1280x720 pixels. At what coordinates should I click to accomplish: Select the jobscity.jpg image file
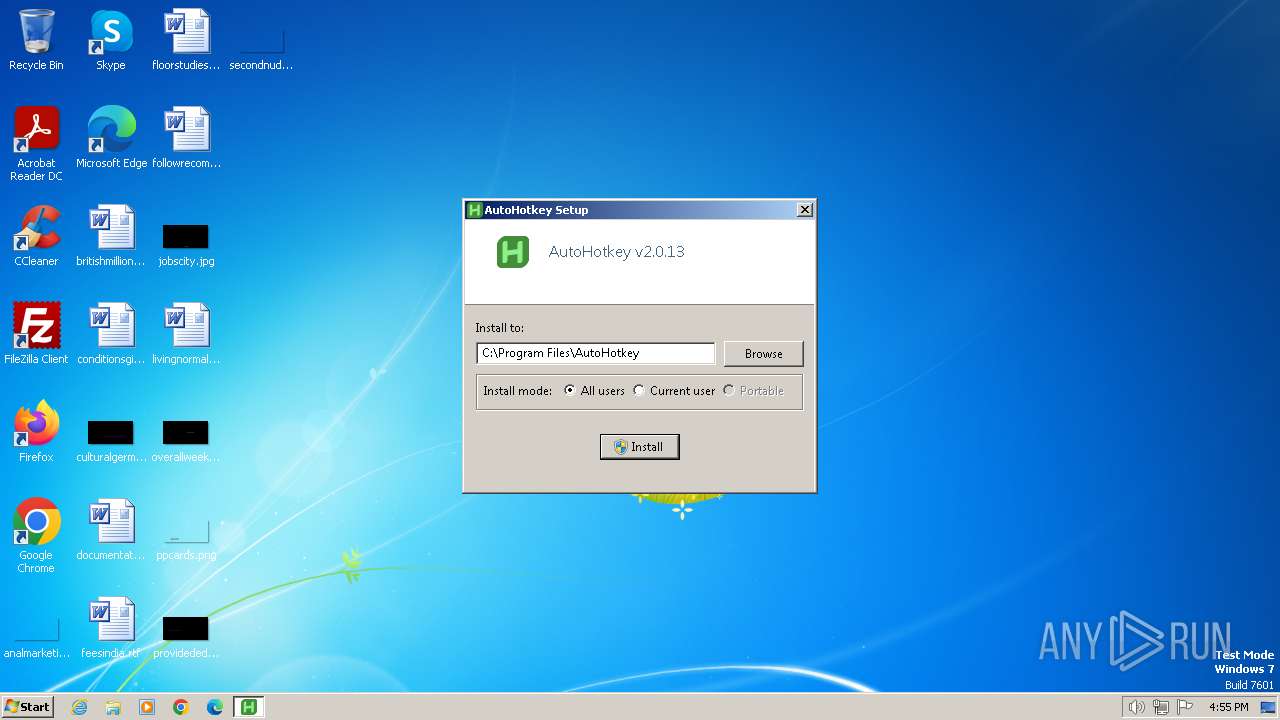[x=186, y=245]
